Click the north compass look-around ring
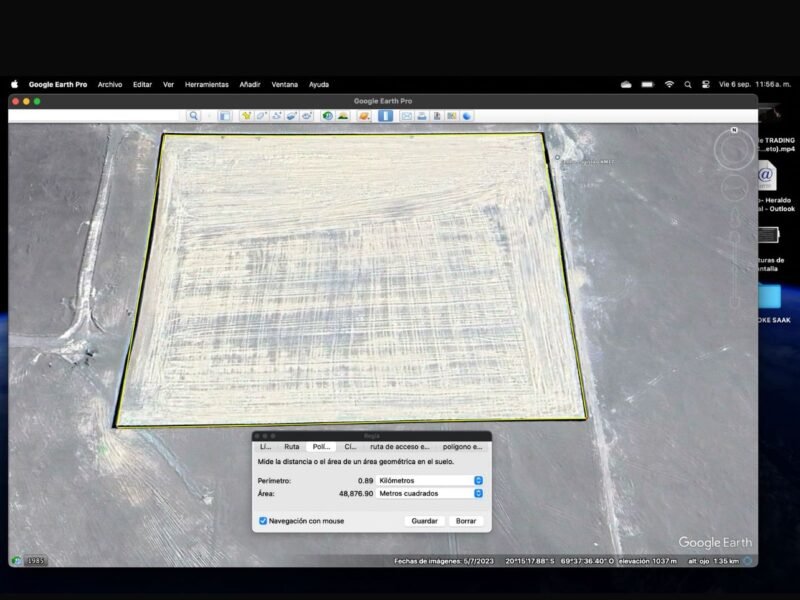Screen dimensions: 800x600 tap(735, 150)
